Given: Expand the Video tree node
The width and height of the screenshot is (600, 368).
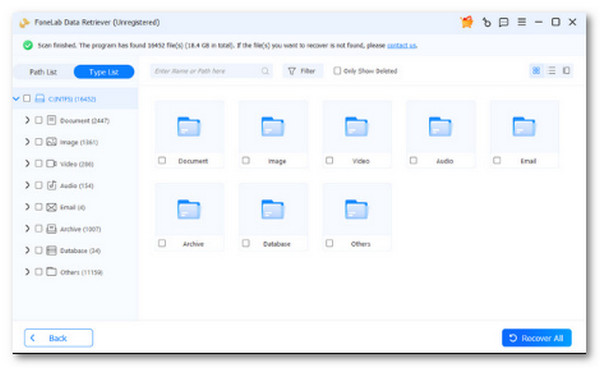Looking at the screenshot, I should (x=27, y=164).
